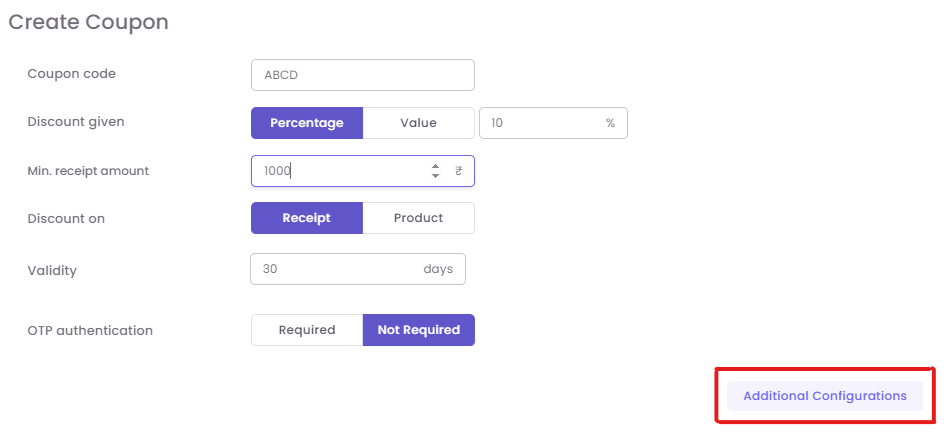Viewport: 951px width, 437px height.
Task: Decrease min receipt amount with down arrow
Action: [435, 176]
